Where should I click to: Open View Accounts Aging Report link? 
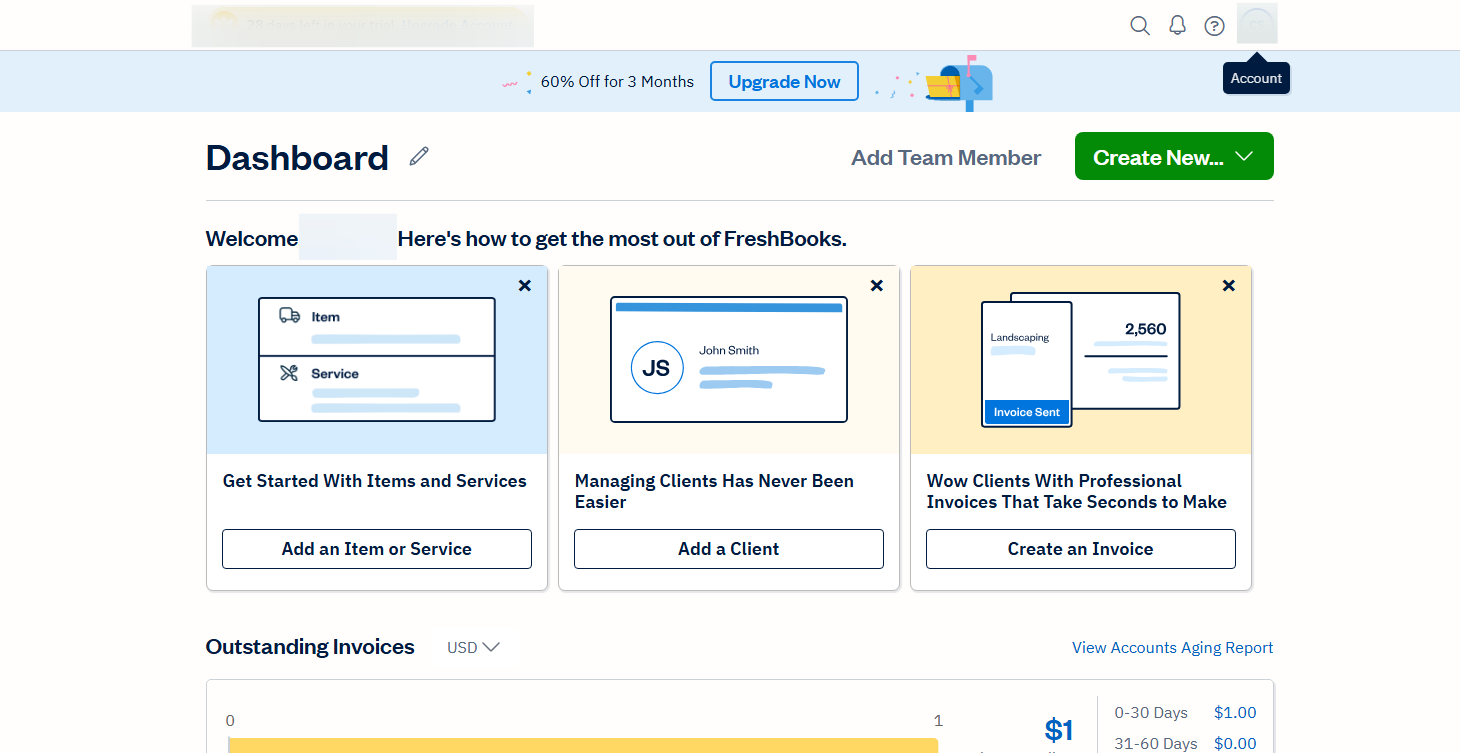[x=1173, y=648]
